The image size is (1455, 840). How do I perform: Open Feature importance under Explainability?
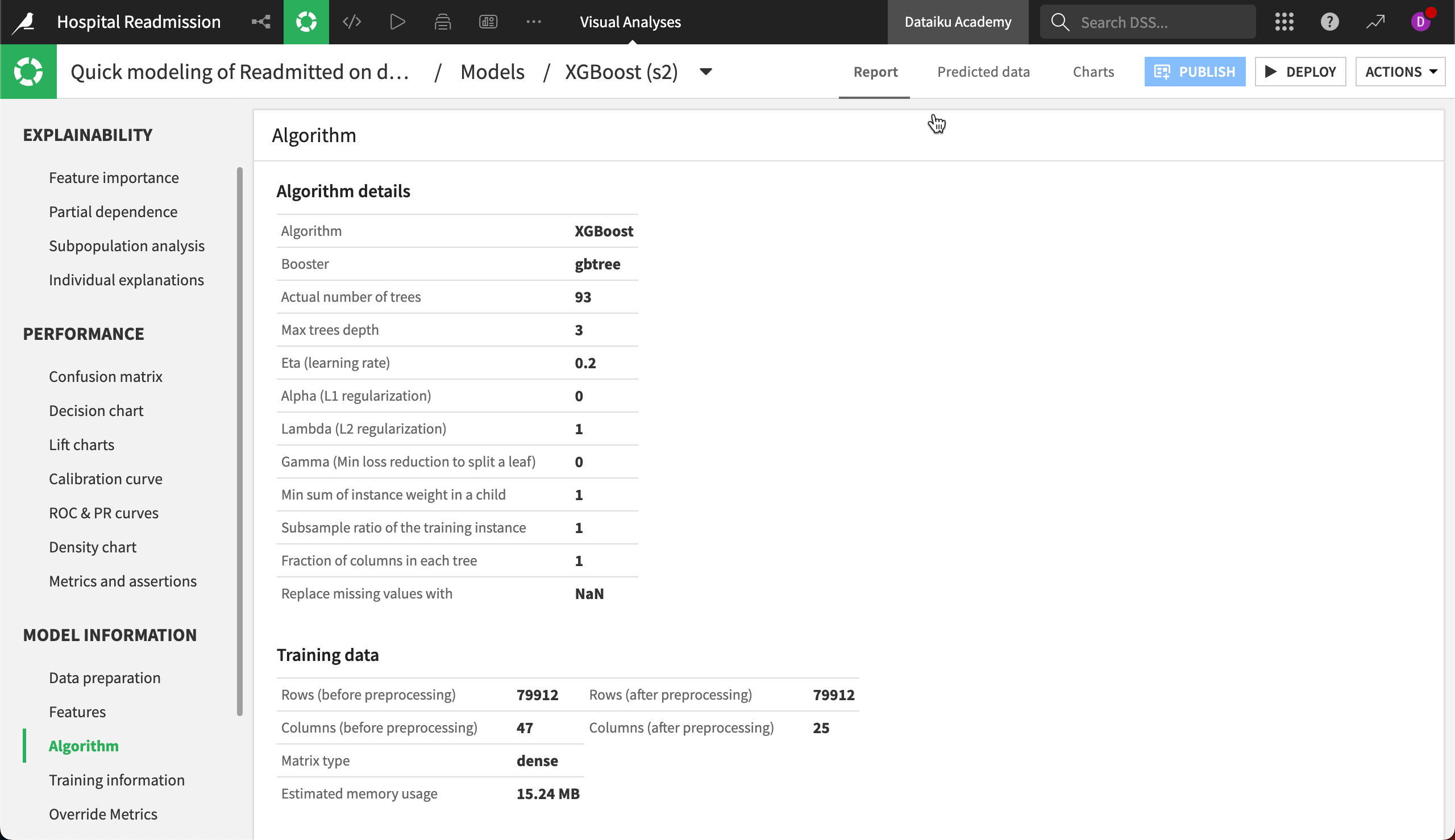(114, 177)
